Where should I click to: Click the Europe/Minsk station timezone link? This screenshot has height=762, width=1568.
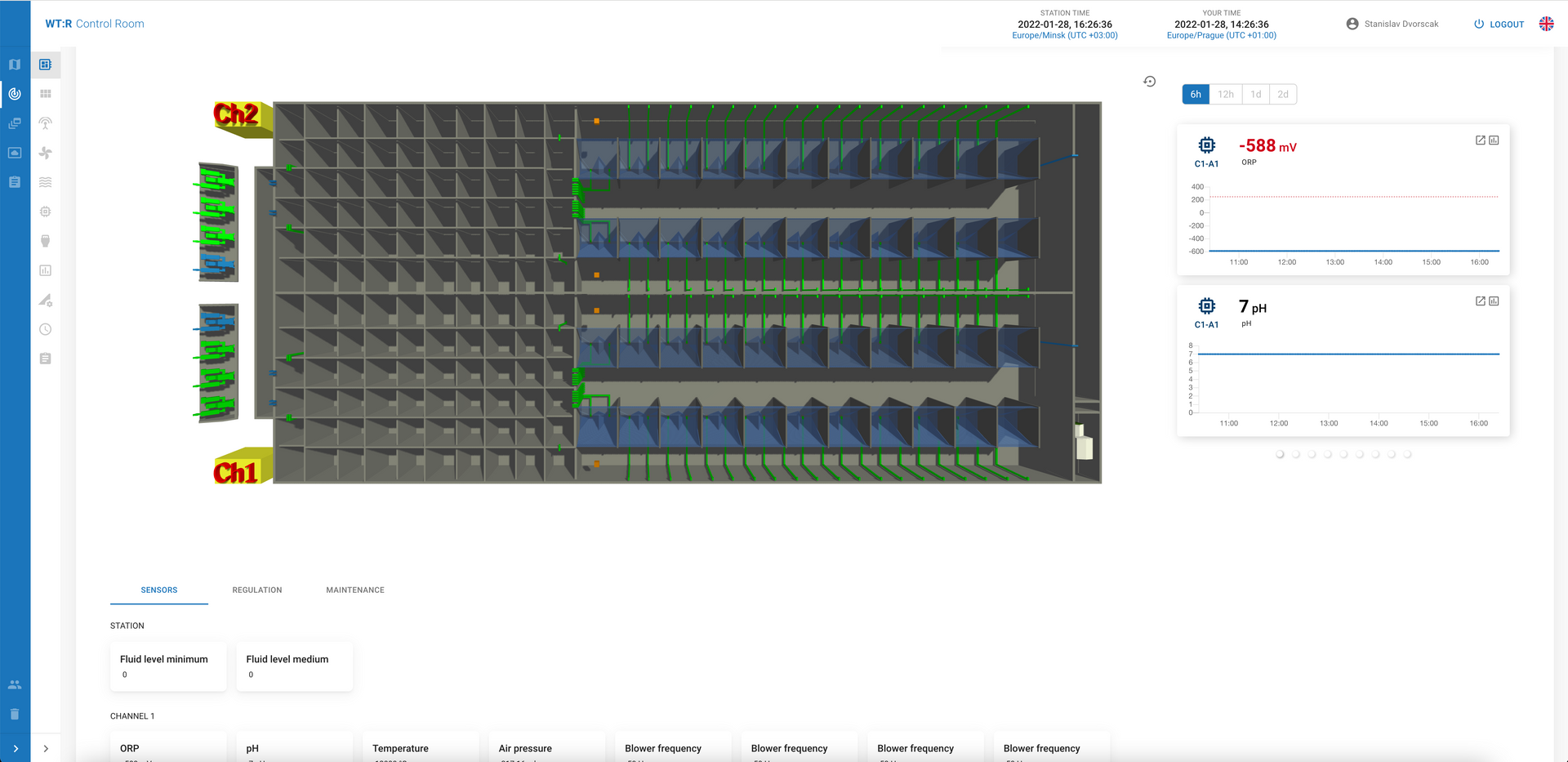[x=1065, y=35]
